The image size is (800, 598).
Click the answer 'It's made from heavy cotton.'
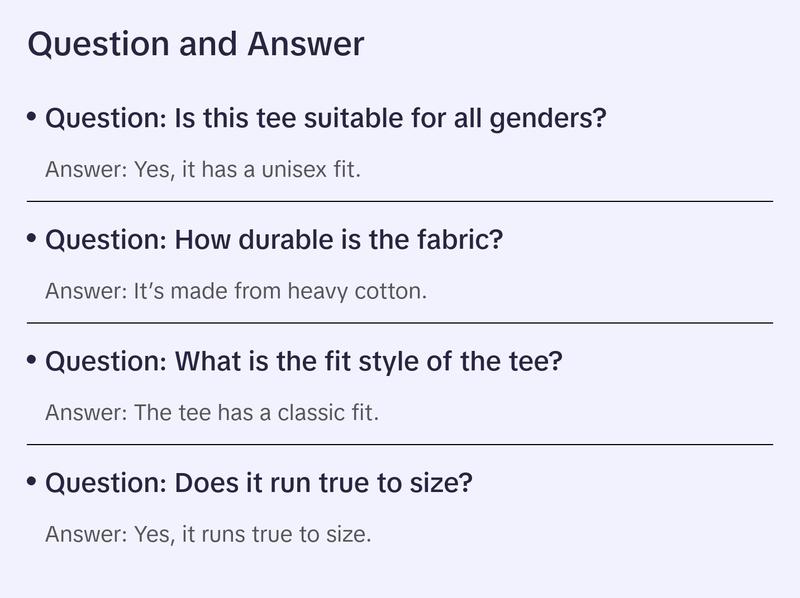coord(236,292)
